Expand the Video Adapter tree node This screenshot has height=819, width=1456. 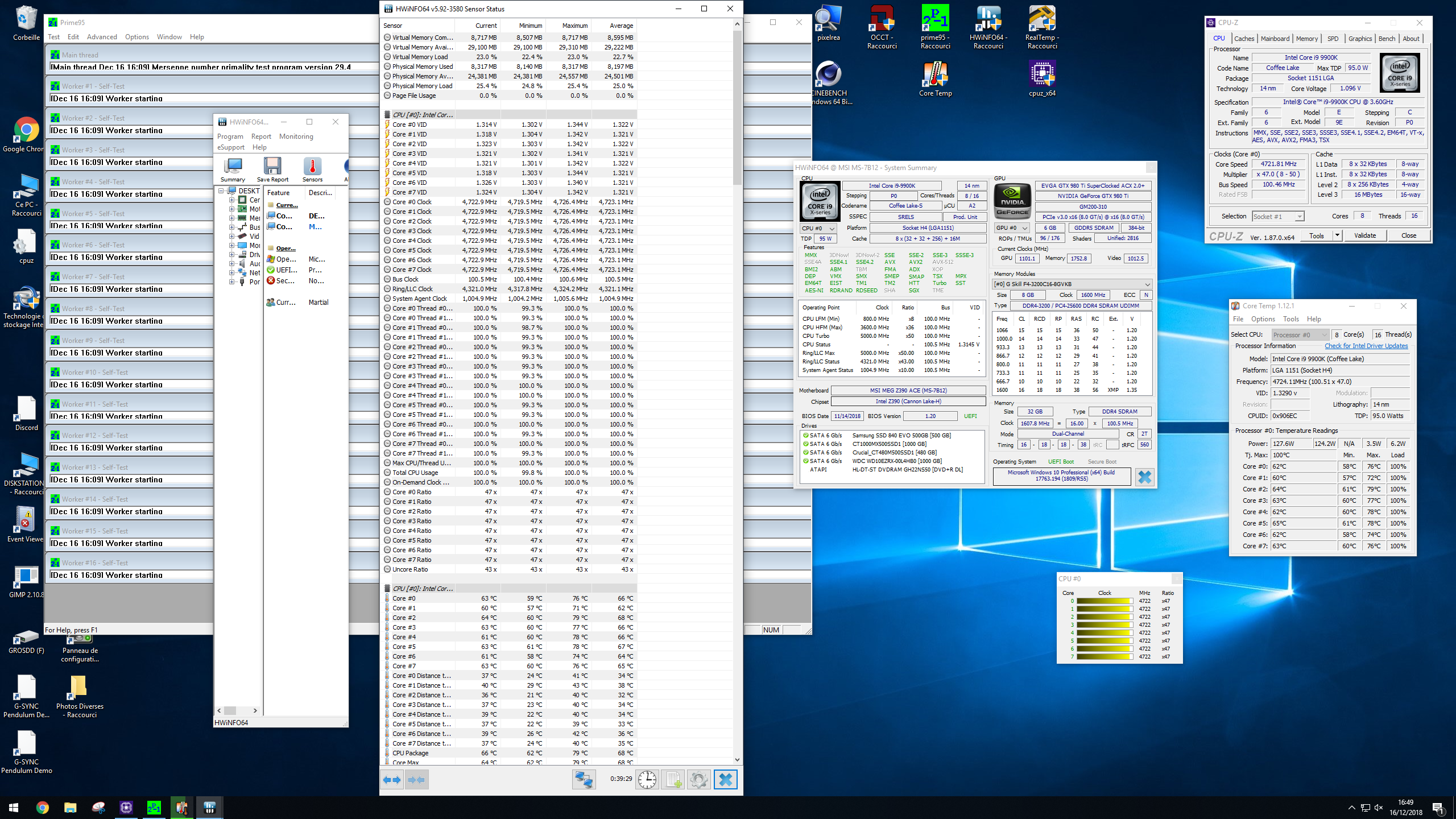(x=231, y=237)
